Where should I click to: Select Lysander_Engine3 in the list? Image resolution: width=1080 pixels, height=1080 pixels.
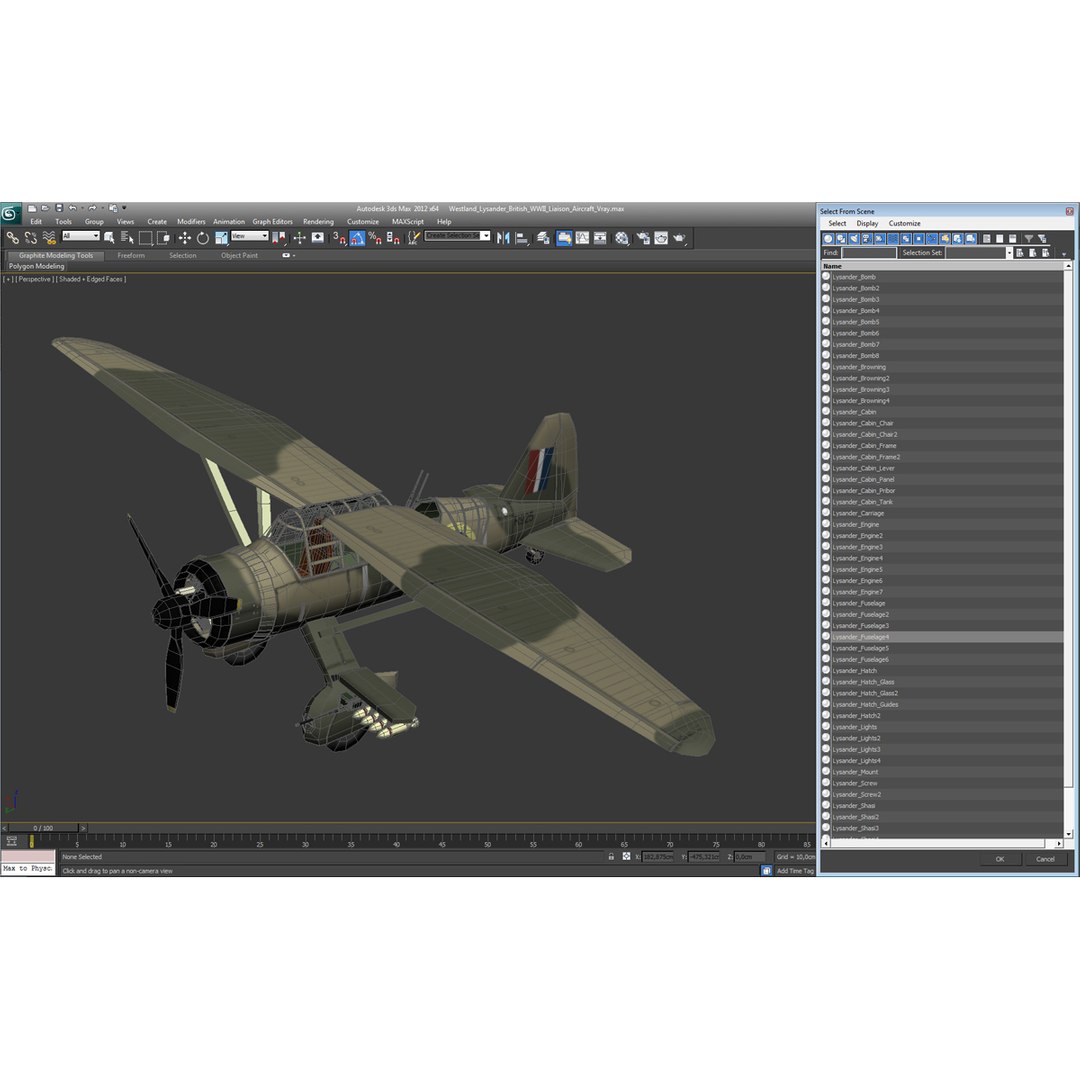[942, 547]
